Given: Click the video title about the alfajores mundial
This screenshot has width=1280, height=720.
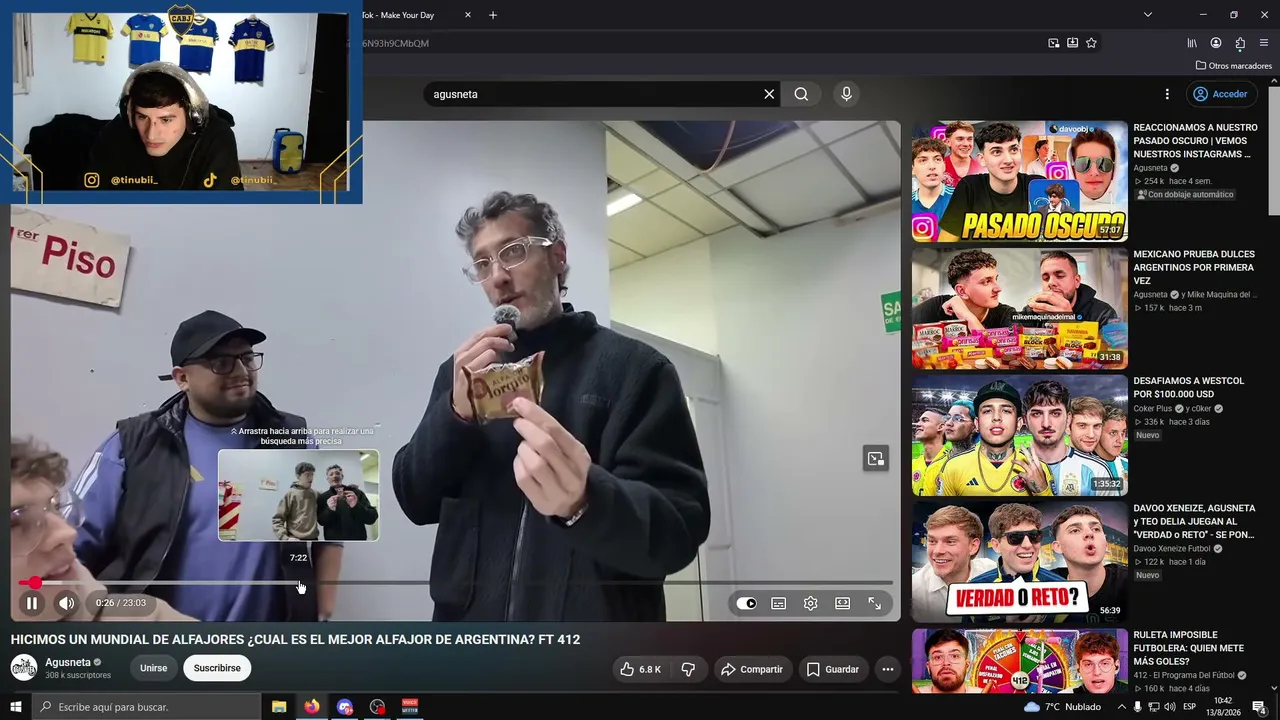Looking at the screenshot, I should coord(295,640).
